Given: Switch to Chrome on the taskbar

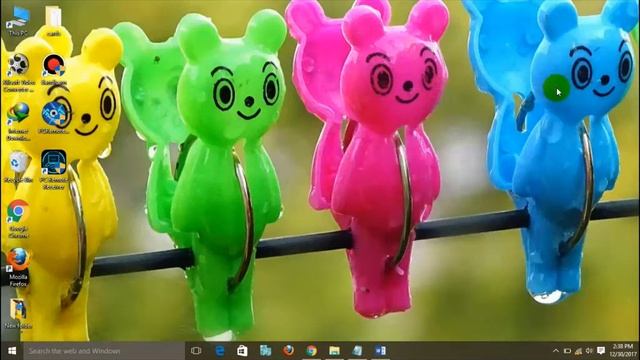Looking at the screenshot, I should pyautogui.click(x=311, y=351).
